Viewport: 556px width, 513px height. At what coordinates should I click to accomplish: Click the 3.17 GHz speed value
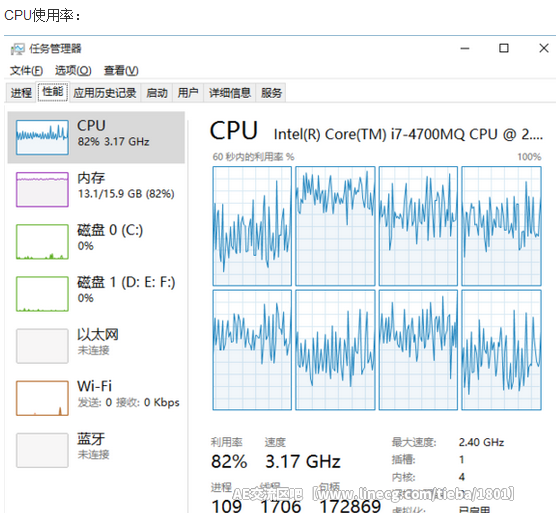point(303,462)
